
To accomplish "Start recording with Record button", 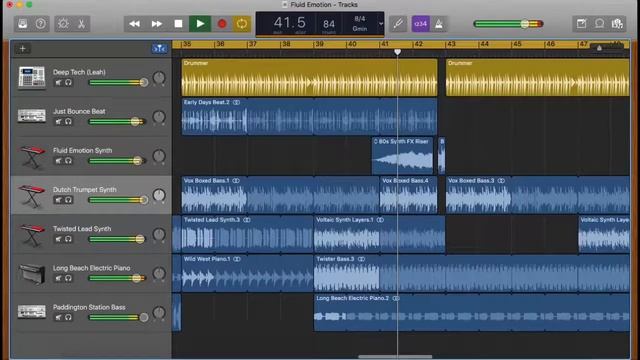I will [x=222, y=24].
